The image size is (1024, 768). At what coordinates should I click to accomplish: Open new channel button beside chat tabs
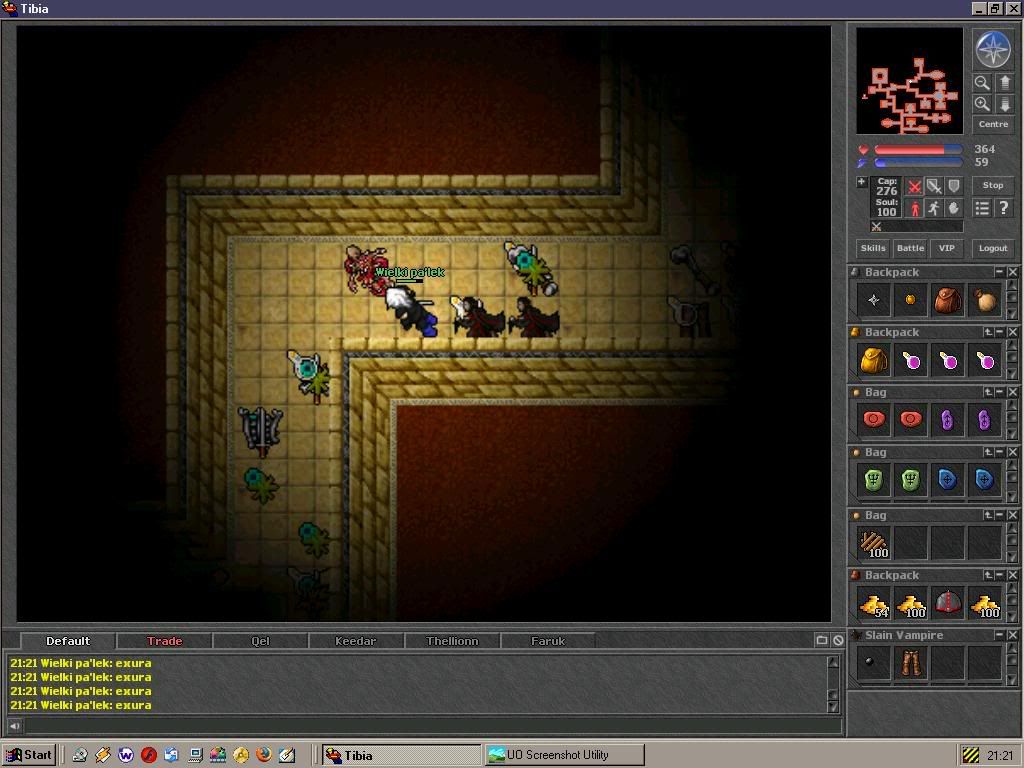pos(822,641)
